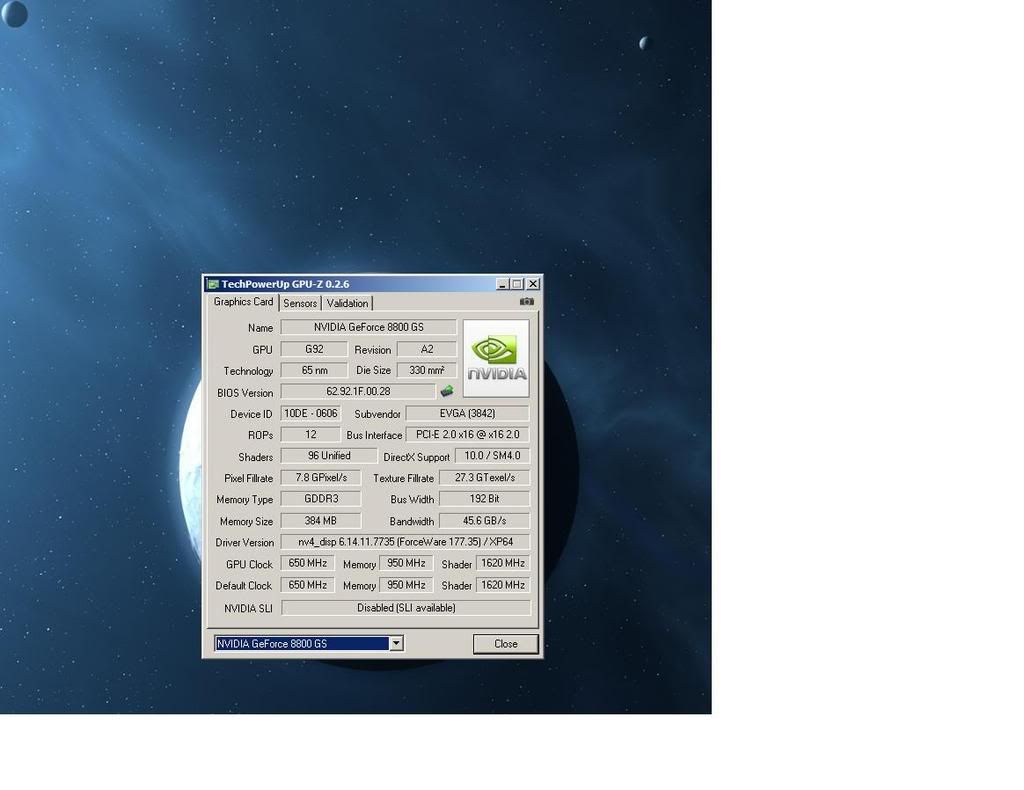Screen dimensions: 1024x790
Task: Click the GPU-Z title bar app icon
Action: (212, 284)
